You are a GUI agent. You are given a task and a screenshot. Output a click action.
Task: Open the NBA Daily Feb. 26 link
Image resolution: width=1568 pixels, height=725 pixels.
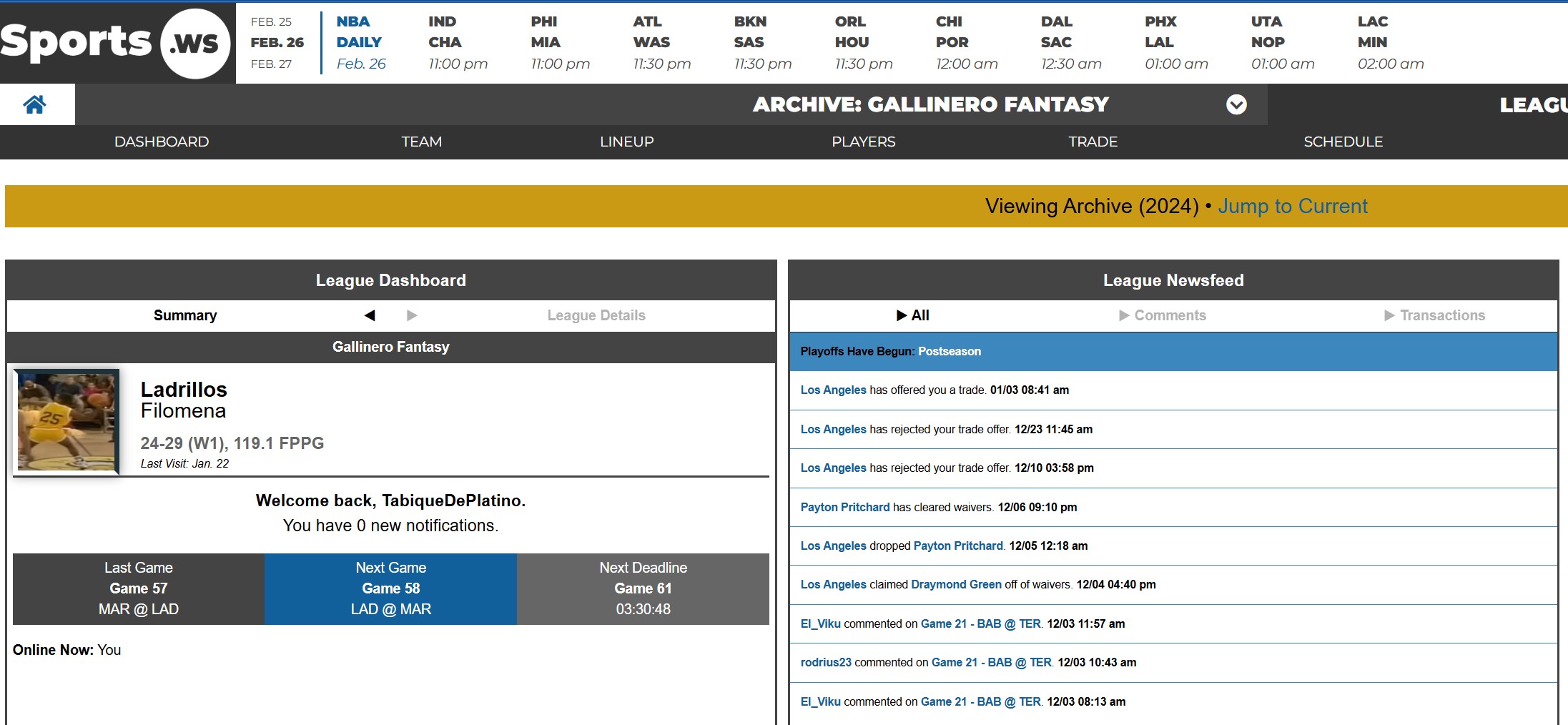click(360, 42)
